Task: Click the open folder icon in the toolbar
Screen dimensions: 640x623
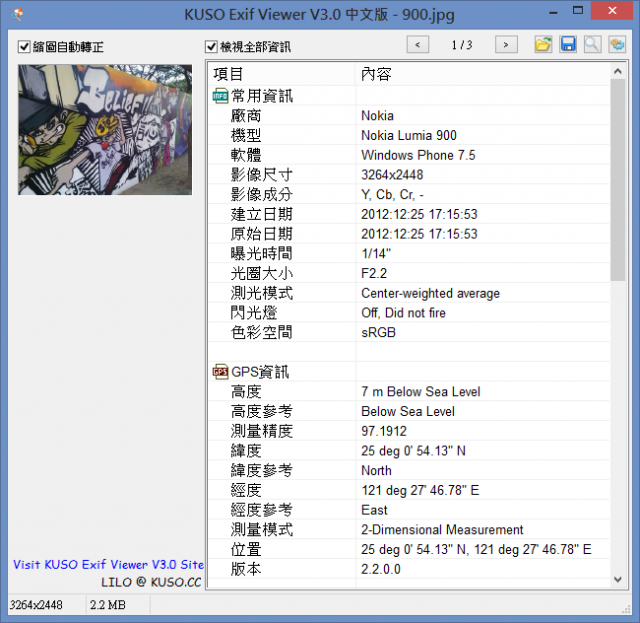Action: pyautogui.click(x=543, y=44)
